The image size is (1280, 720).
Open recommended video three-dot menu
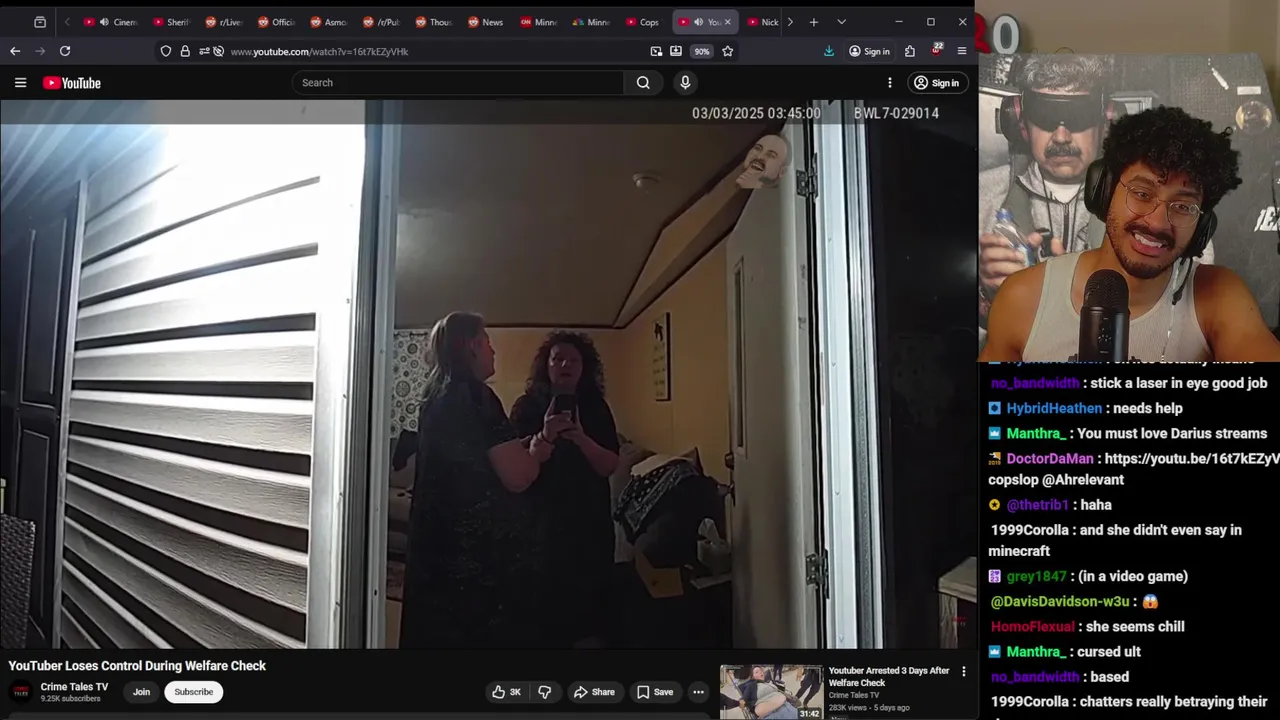click(x=964, y=672)
